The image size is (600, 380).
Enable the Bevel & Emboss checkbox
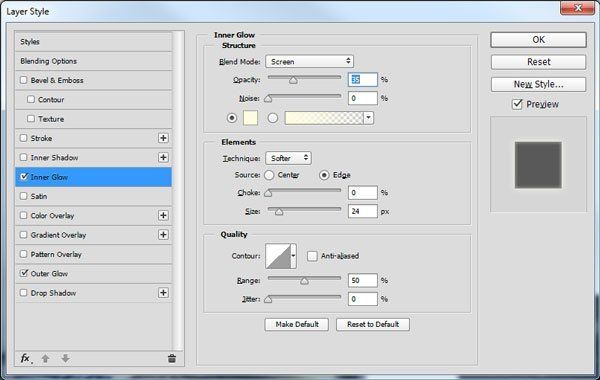pos(24,80)
